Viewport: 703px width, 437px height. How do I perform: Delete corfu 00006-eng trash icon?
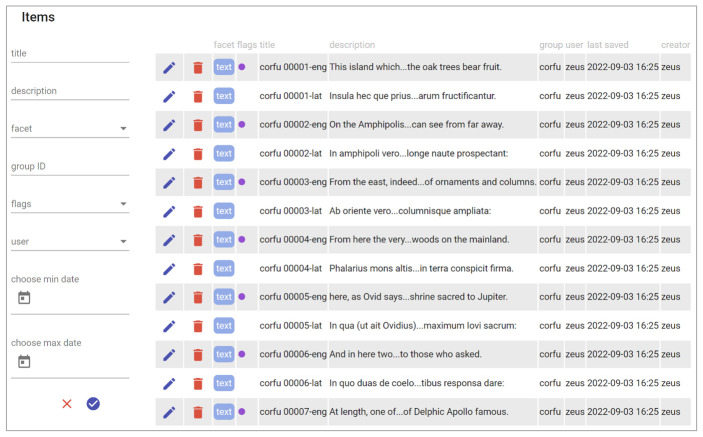coord(198,355)
